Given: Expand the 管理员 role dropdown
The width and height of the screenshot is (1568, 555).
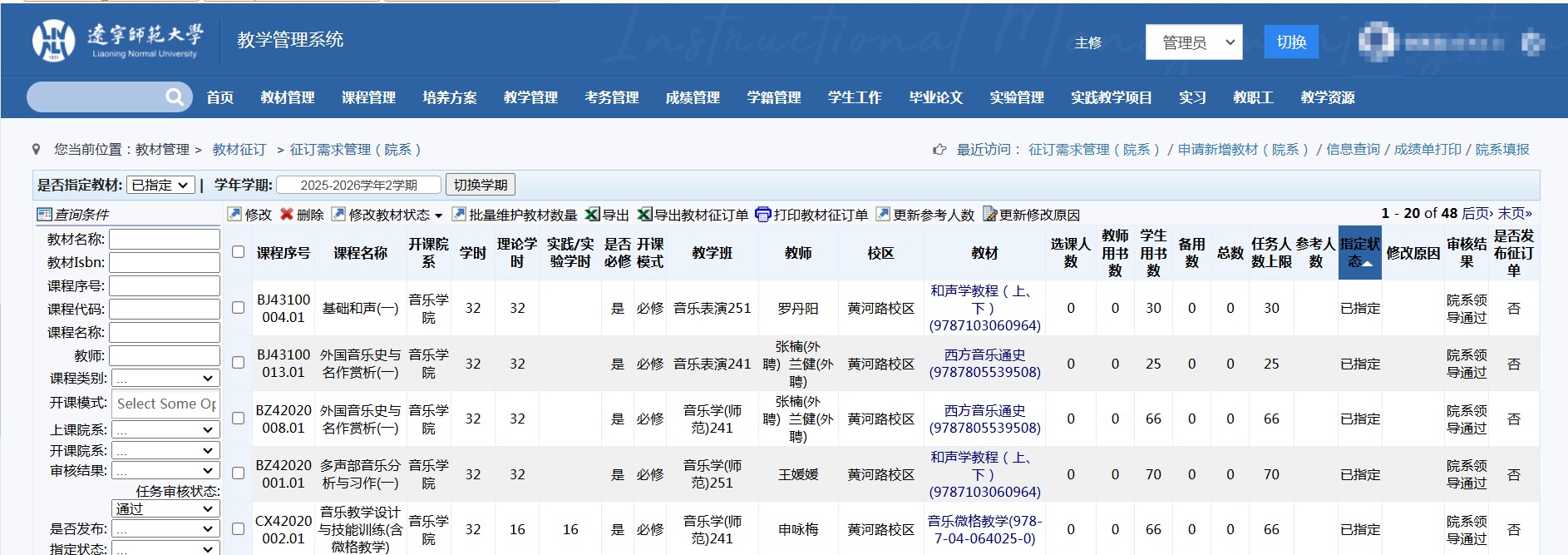Looking at the screenshot, I should point(1193,42).
